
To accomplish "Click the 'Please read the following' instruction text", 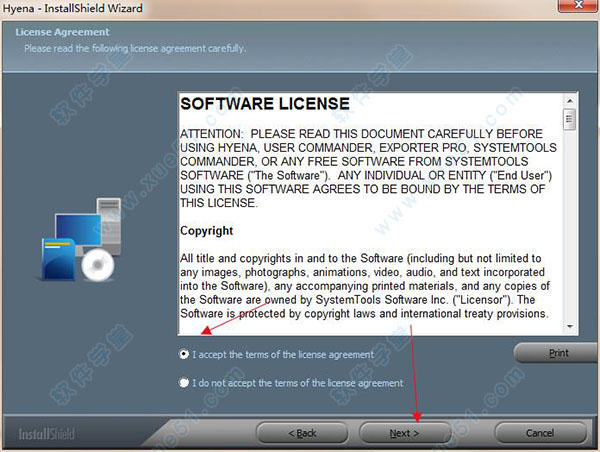I will click(135, 48).
